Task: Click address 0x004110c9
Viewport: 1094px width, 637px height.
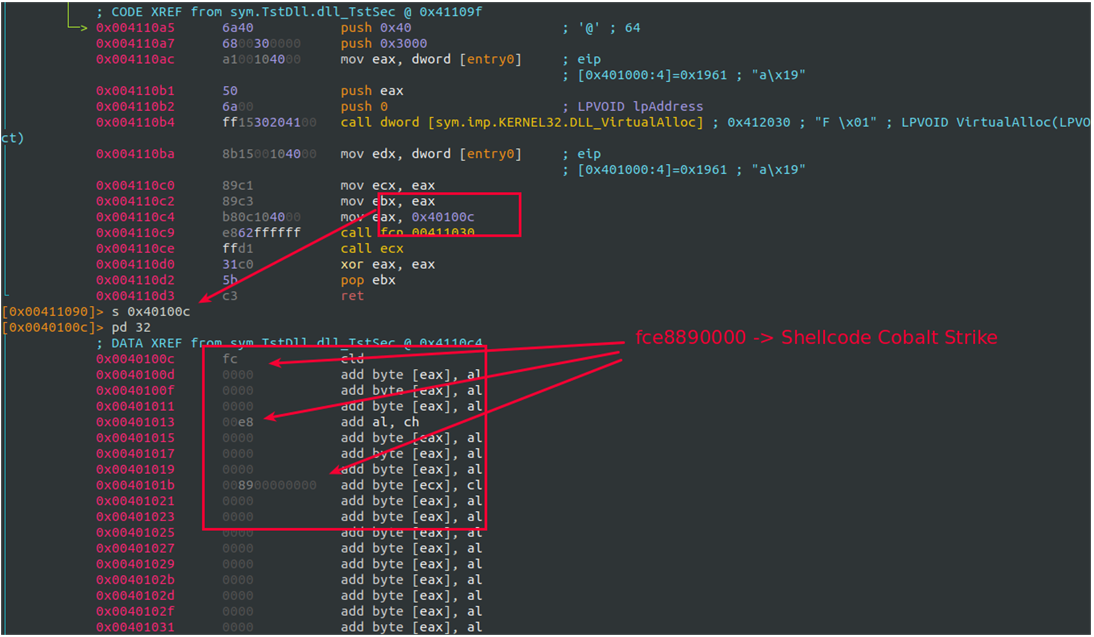Action: pyautogui.click(x=135, y=232)
